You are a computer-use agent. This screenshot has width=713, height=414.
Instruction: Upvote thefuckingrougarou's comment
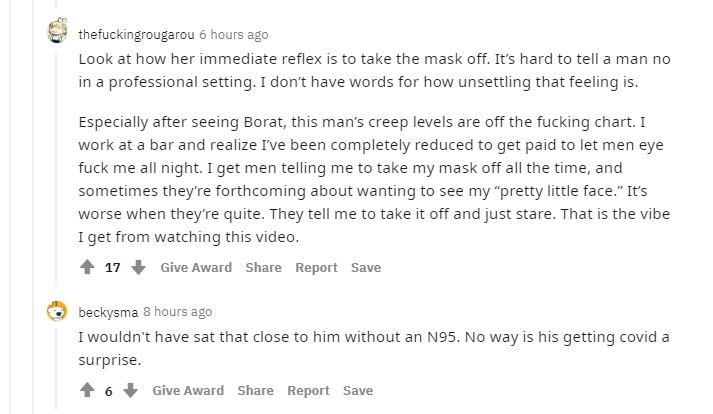[x=88, y=268]
